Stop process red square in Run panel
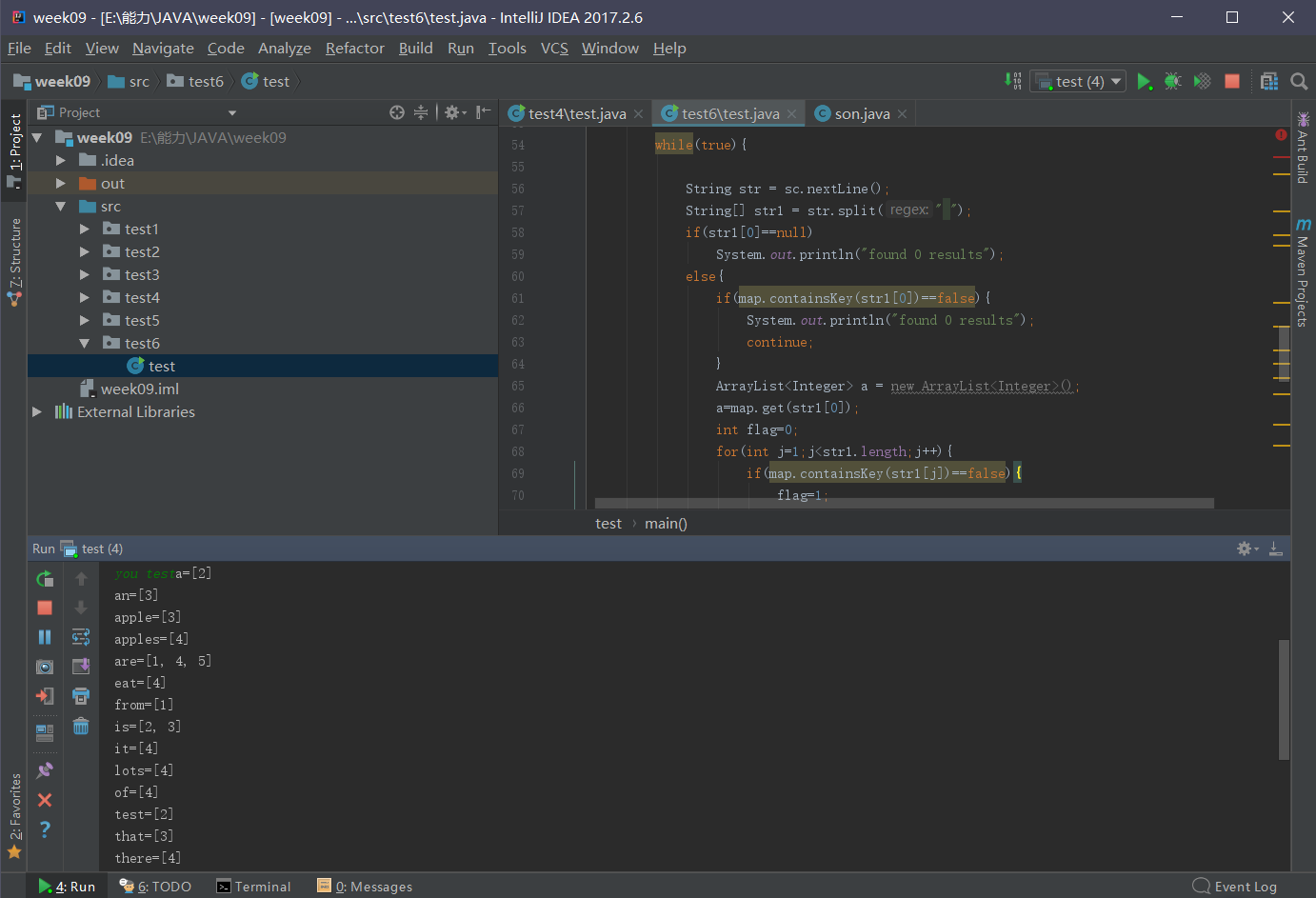Image resolution: width=1316 pixels, height=898 pixels. (x=45, y=608)
